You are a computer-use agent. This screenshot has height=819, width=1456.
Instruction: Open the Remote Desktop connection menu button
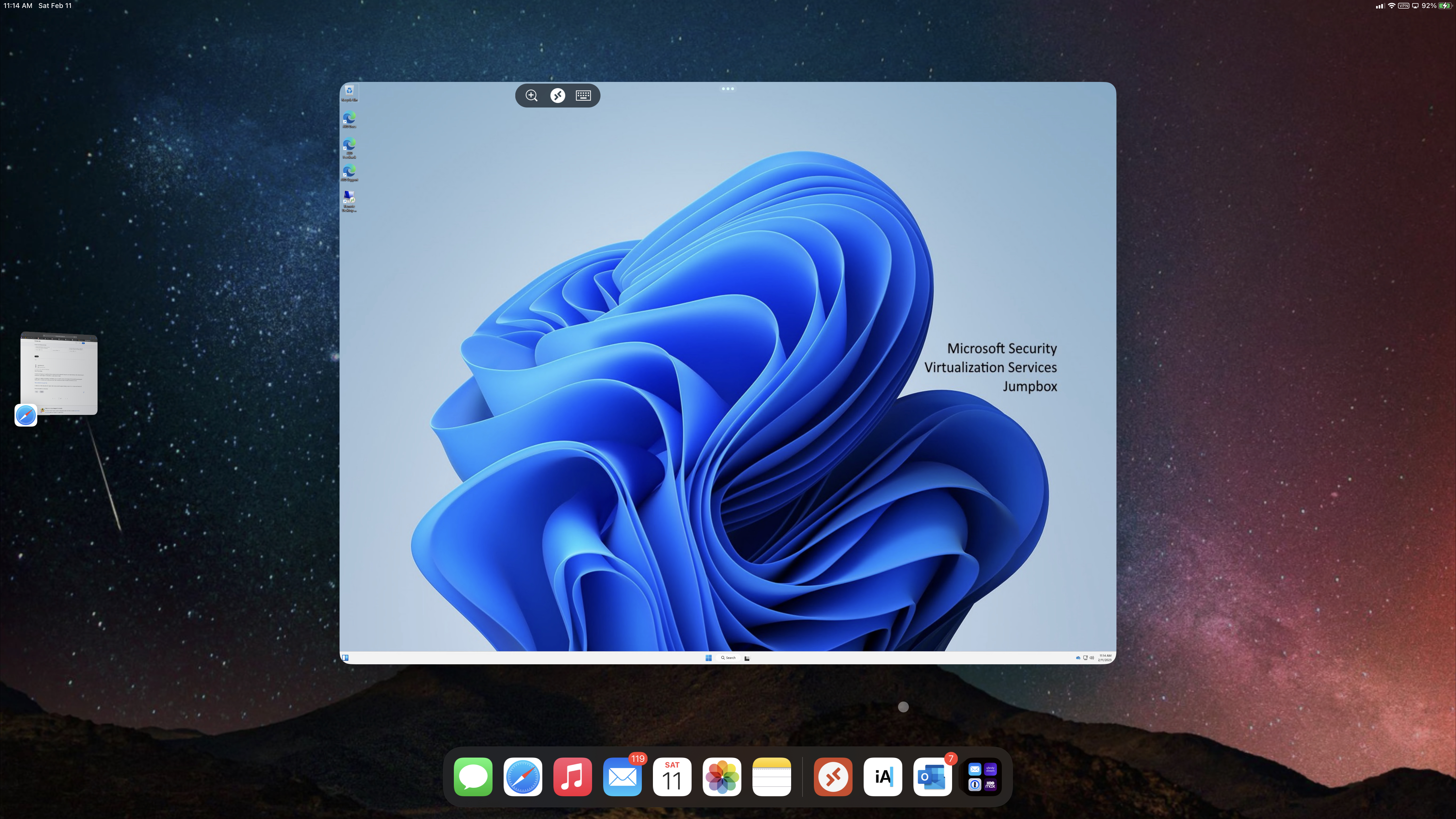[557, 96]
